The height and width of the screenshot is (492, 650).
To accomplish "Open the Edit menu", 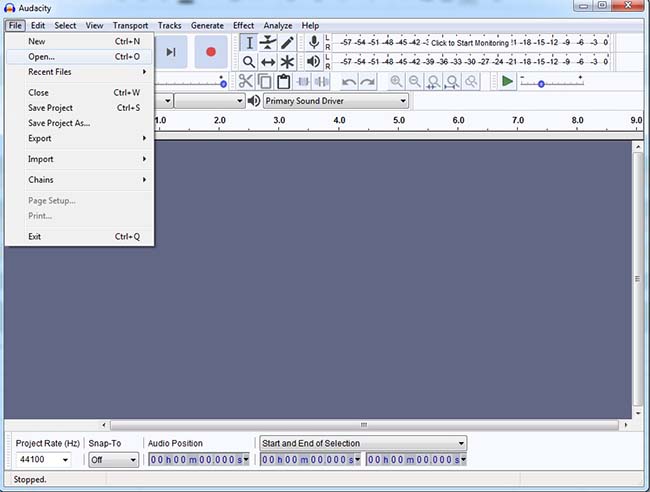I will pos(38,26).
